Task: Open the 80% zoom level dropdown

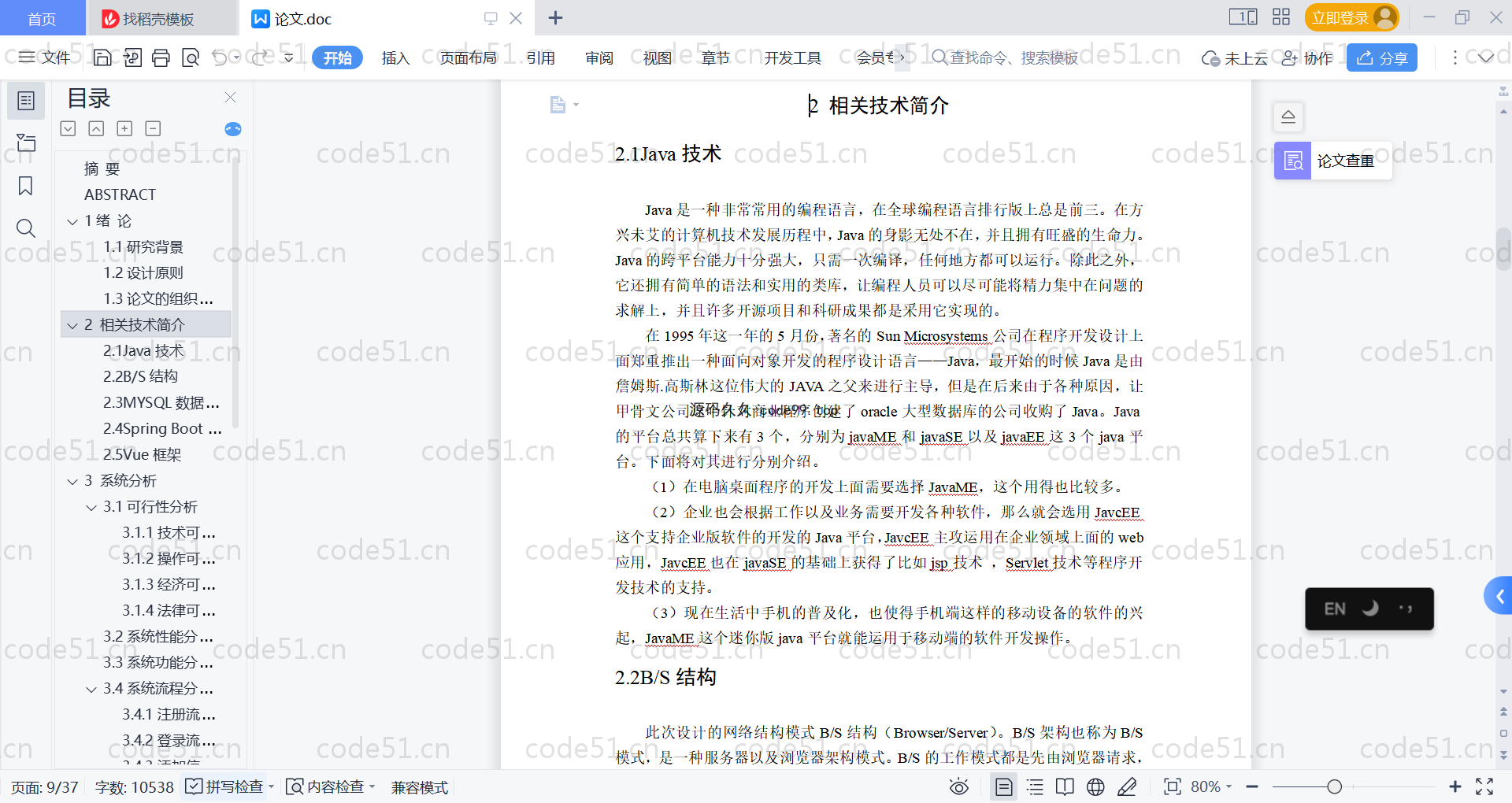Action: [x=1211, y=786]
